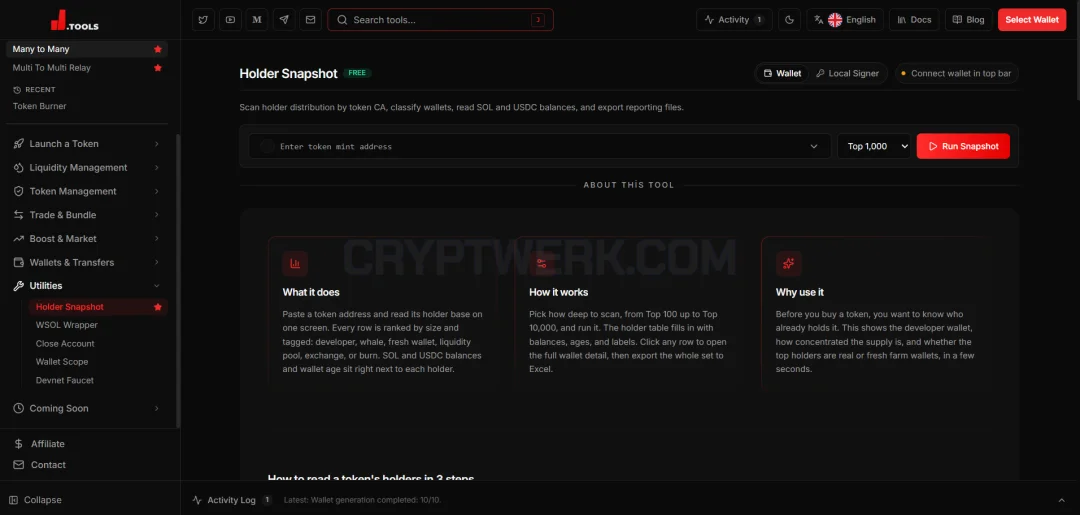Expand the Wallets & Transfers chevron

(157, 262)
